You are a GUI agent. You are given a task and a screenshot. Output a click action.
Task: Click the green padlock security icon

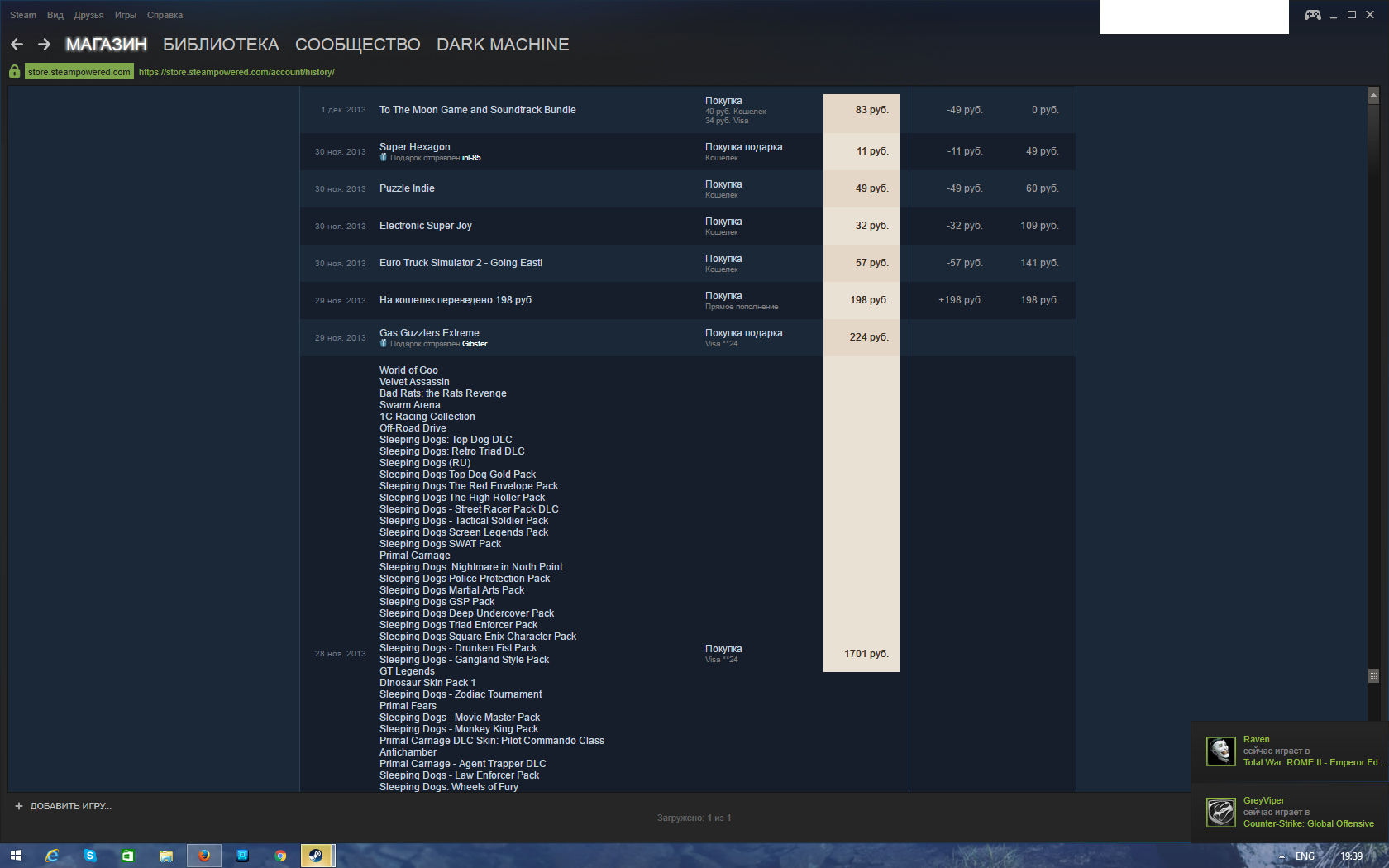tap(15, 72)
